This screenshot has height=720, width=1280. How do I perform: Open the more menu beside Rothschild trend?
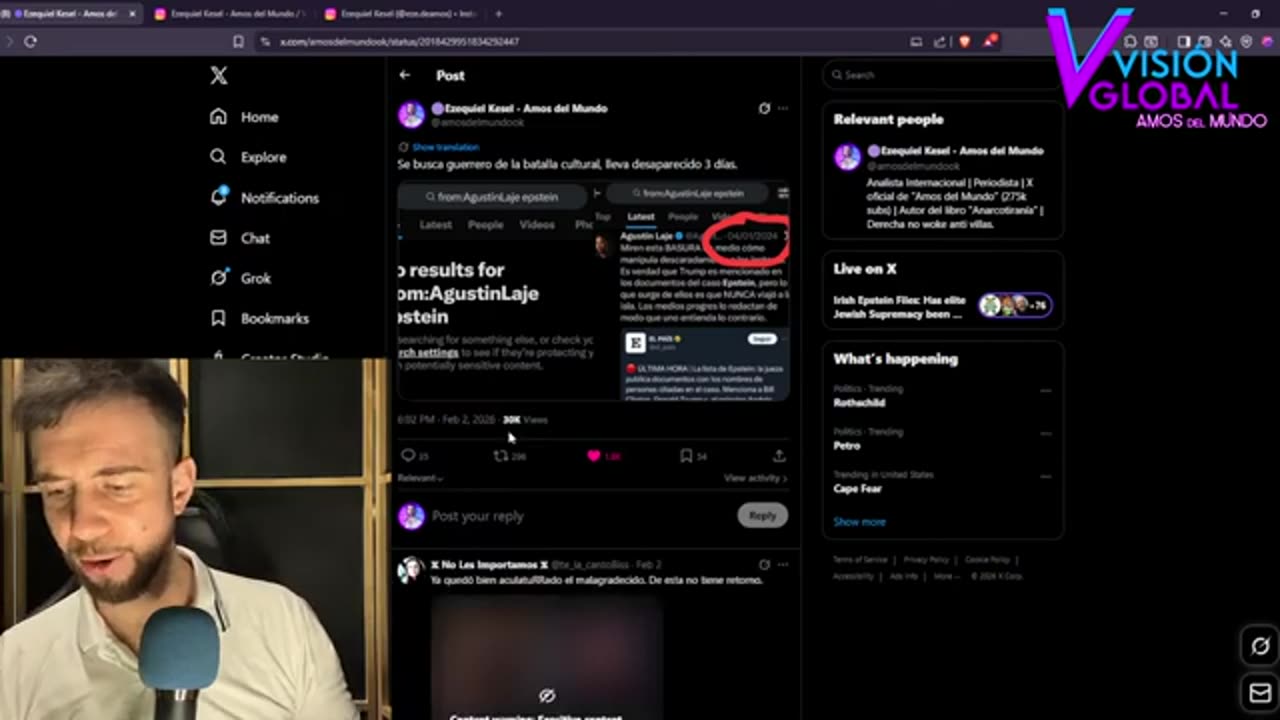point(1045,391)
